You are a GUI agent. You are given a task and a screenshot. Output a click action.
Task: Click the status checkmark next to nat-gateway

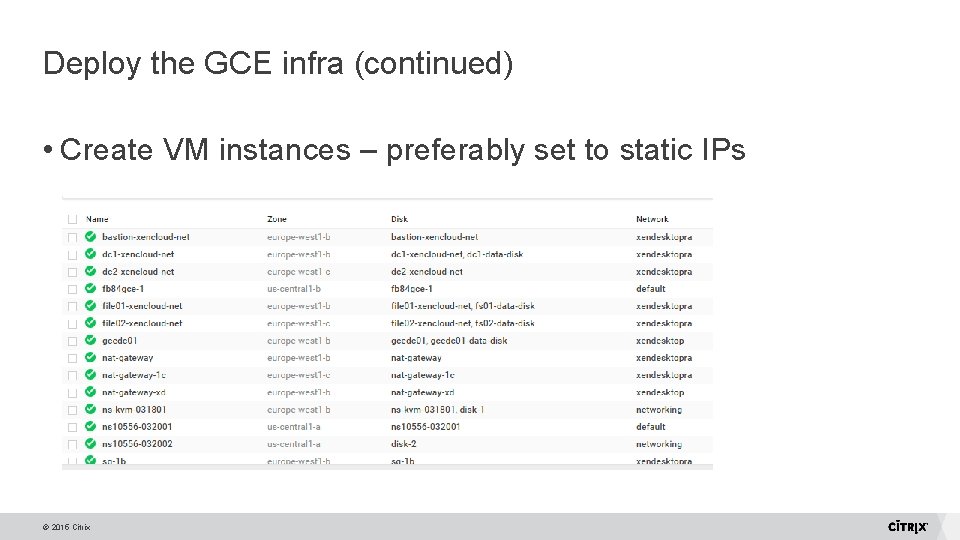pyautogui.click(x=91, y=358)
